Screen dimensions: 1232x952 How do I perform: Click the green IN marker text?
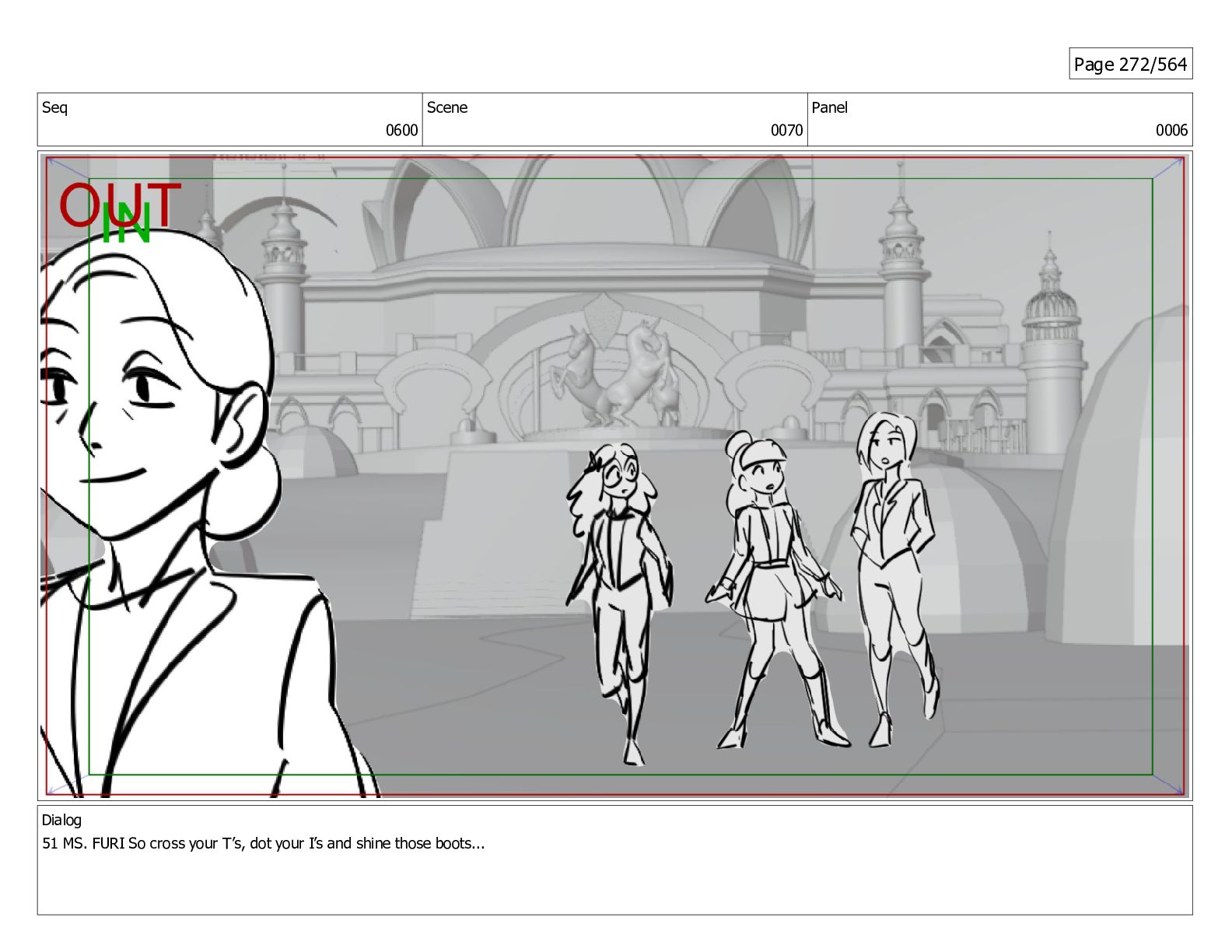(x=126, y=223)
